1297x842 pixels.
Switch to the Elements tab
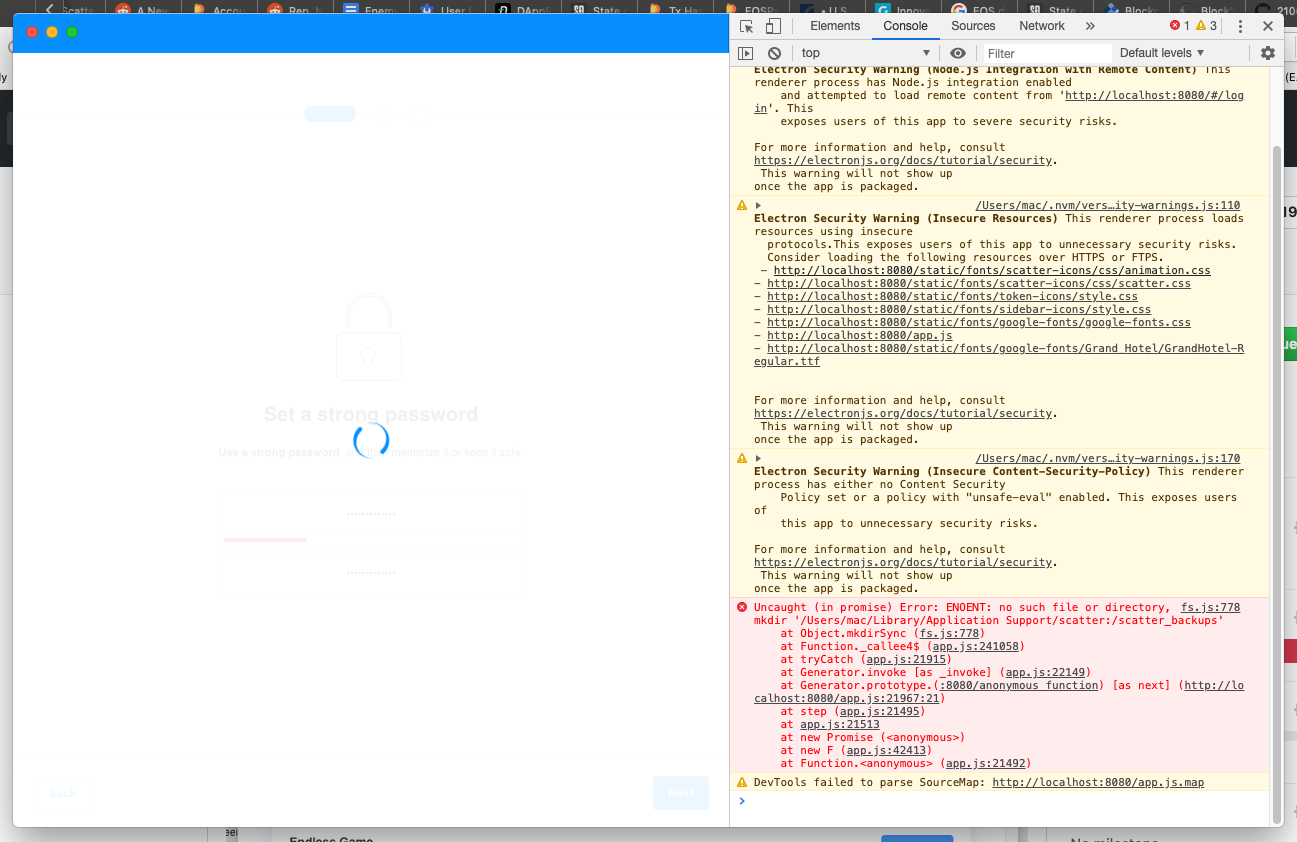(833, 25)
